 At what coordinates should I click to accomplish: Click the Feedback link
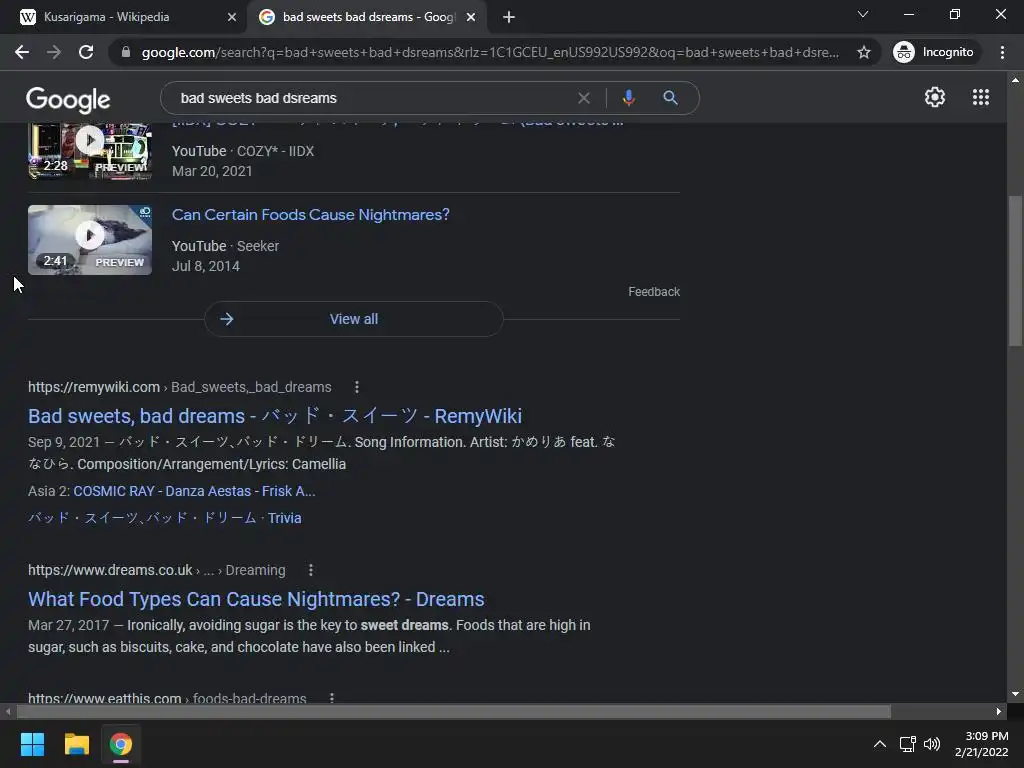pyautogui.click(x=654, y=292)
